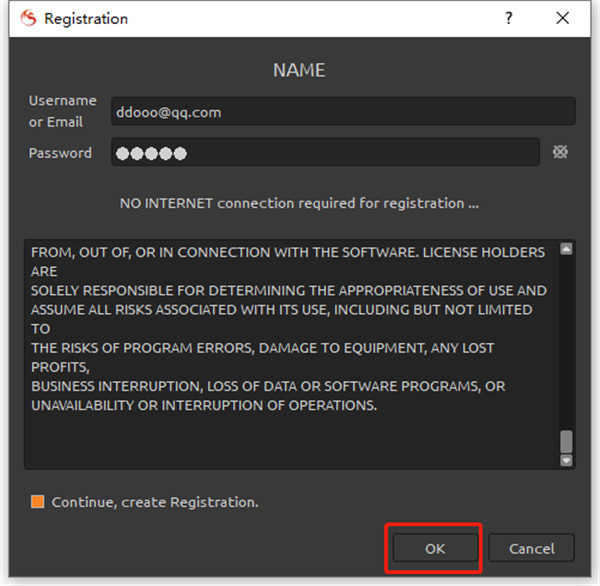Click the 'Username or Email' label
The height and width of the screenshot is (586, 600).
pos(62,111)
